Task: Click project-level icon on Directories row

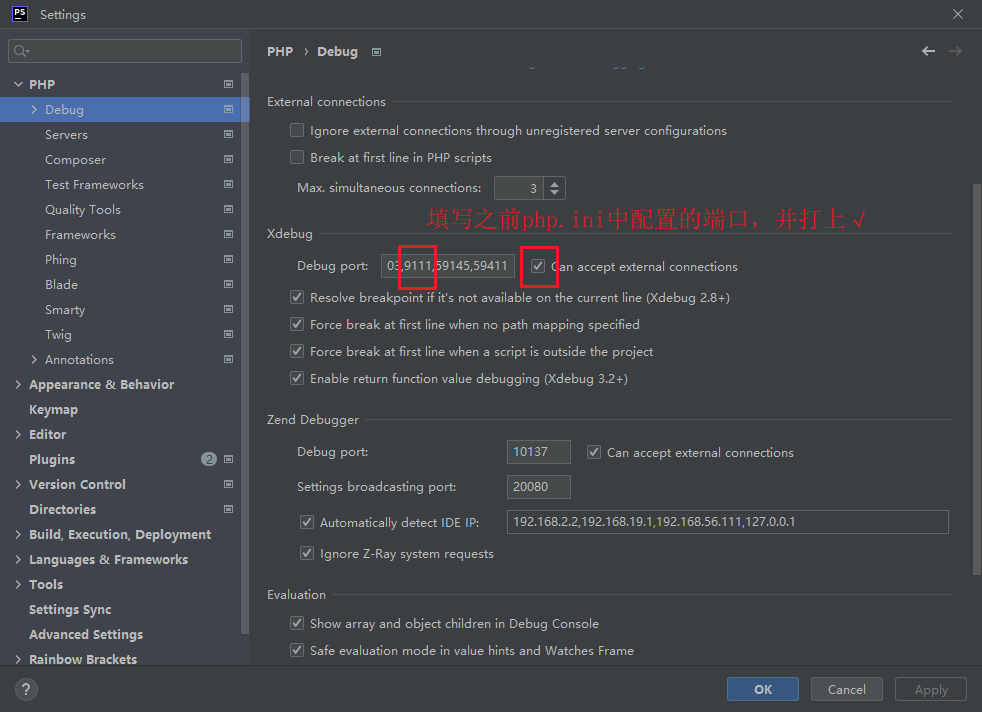Action: 229,510
